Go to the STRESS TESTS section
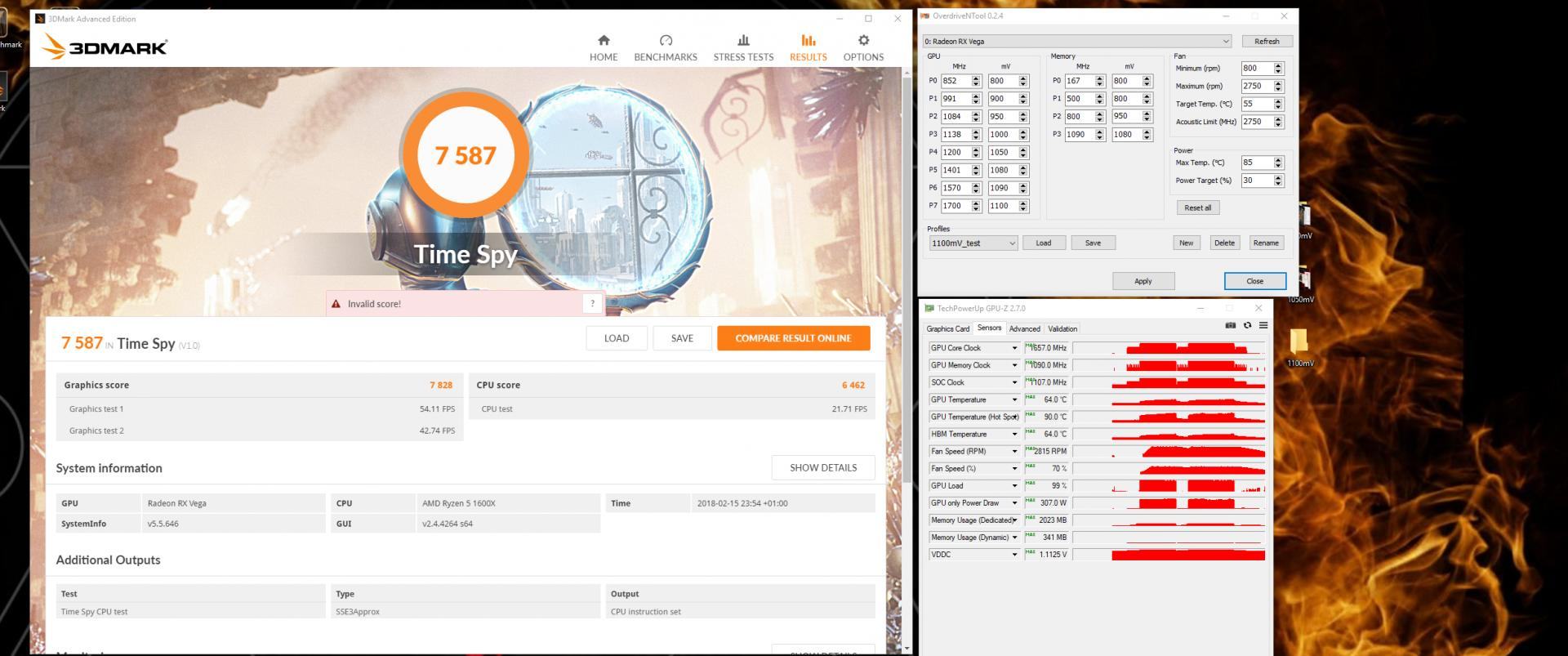This screenshot has height=656, width=1568. [743, 48]
